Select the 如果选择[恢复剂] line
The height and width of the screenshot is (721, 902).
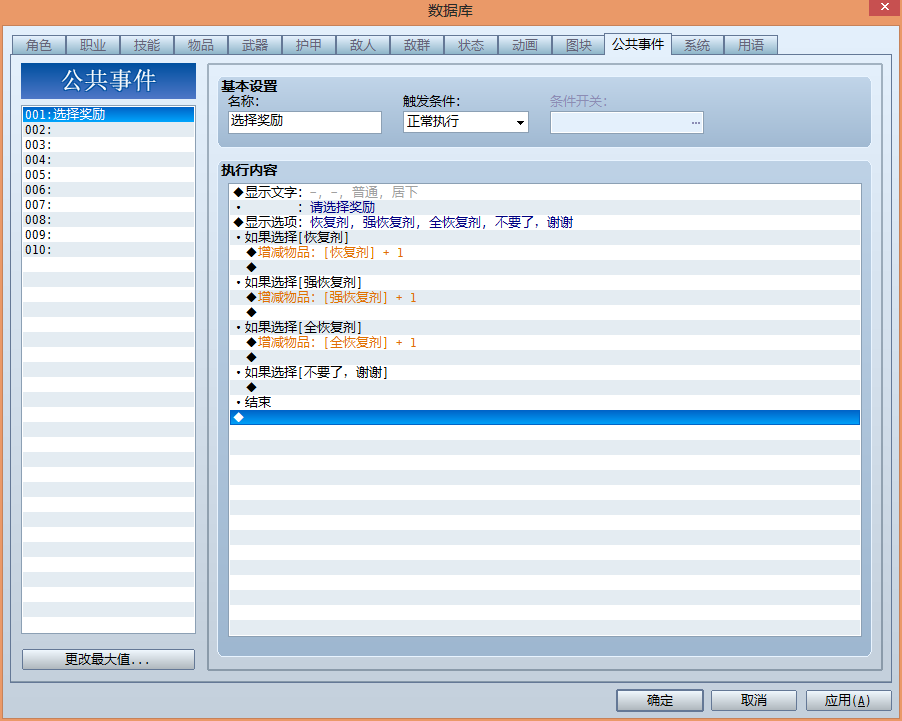coord(545,237)
